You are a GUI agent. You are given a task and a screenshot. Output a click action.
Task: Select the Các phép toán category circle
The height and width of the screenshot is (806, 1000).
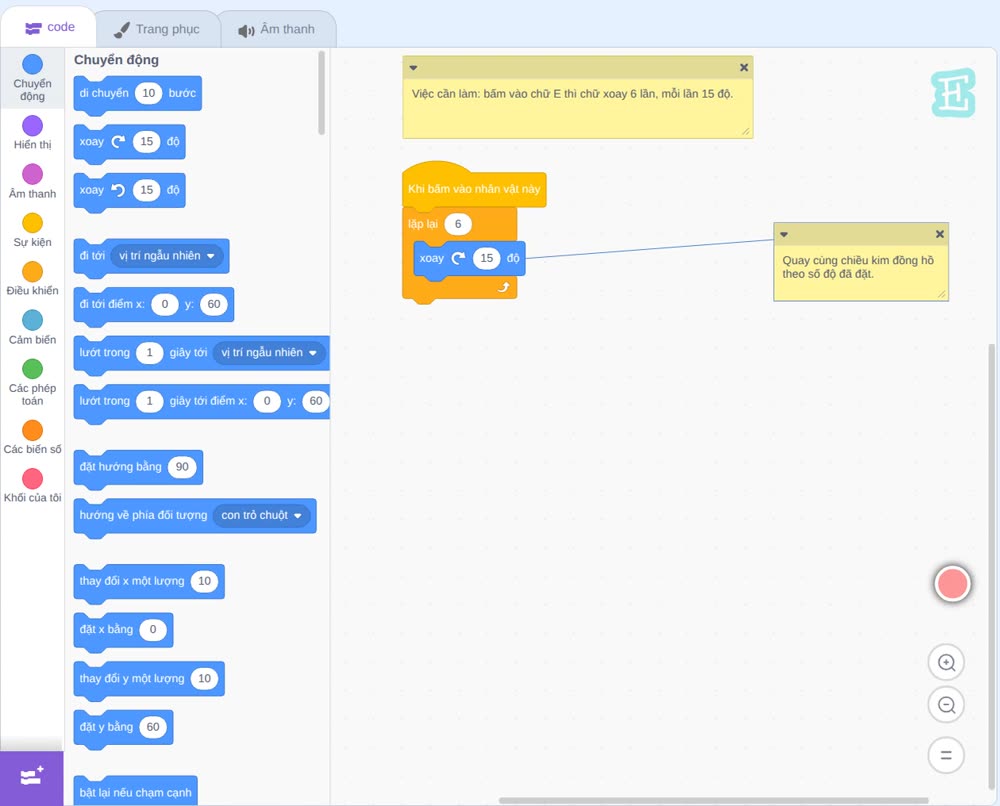pos(33,369)
